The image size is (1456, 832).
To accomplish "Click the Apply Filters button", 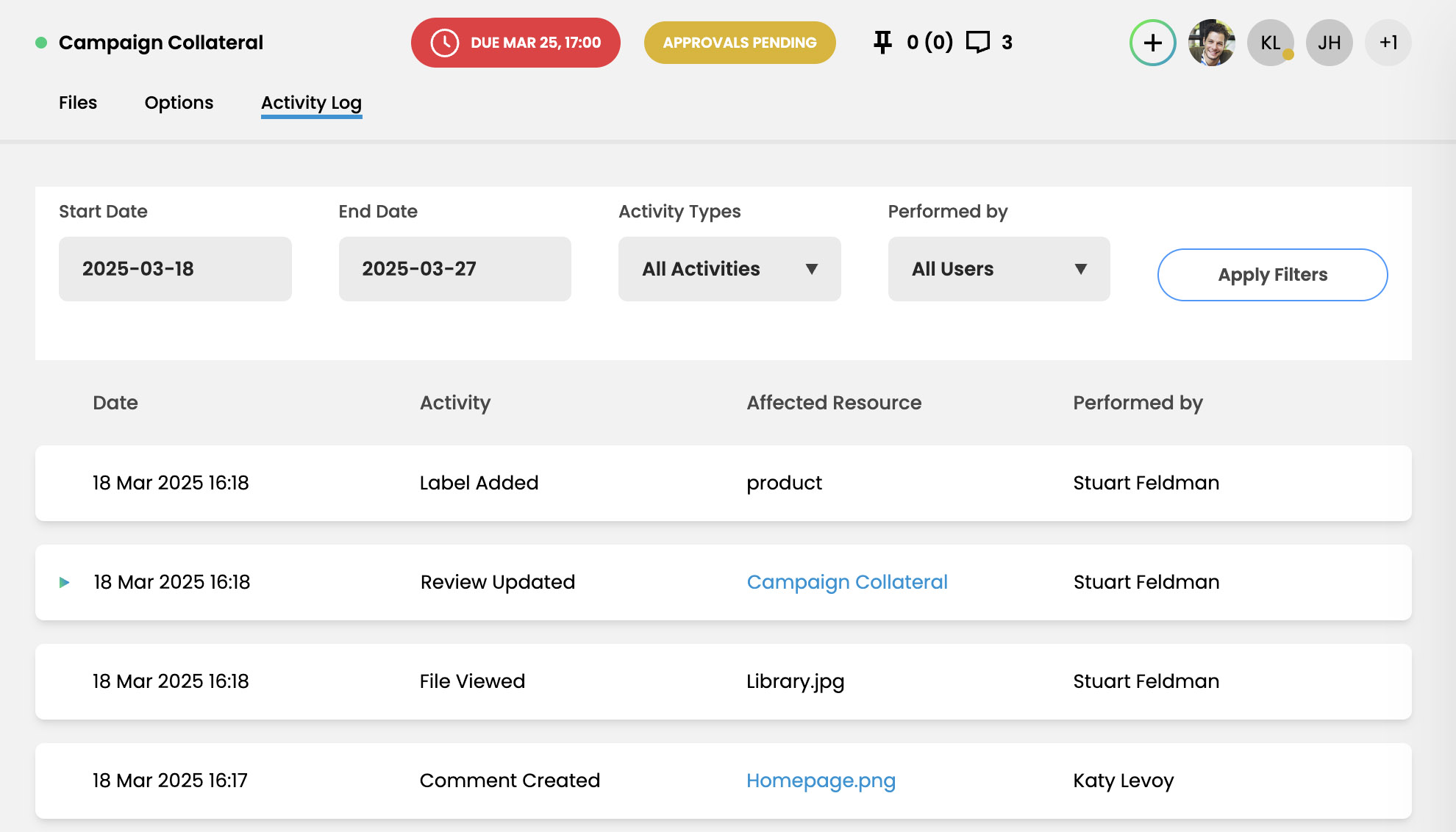I will tap(1272, 275).
